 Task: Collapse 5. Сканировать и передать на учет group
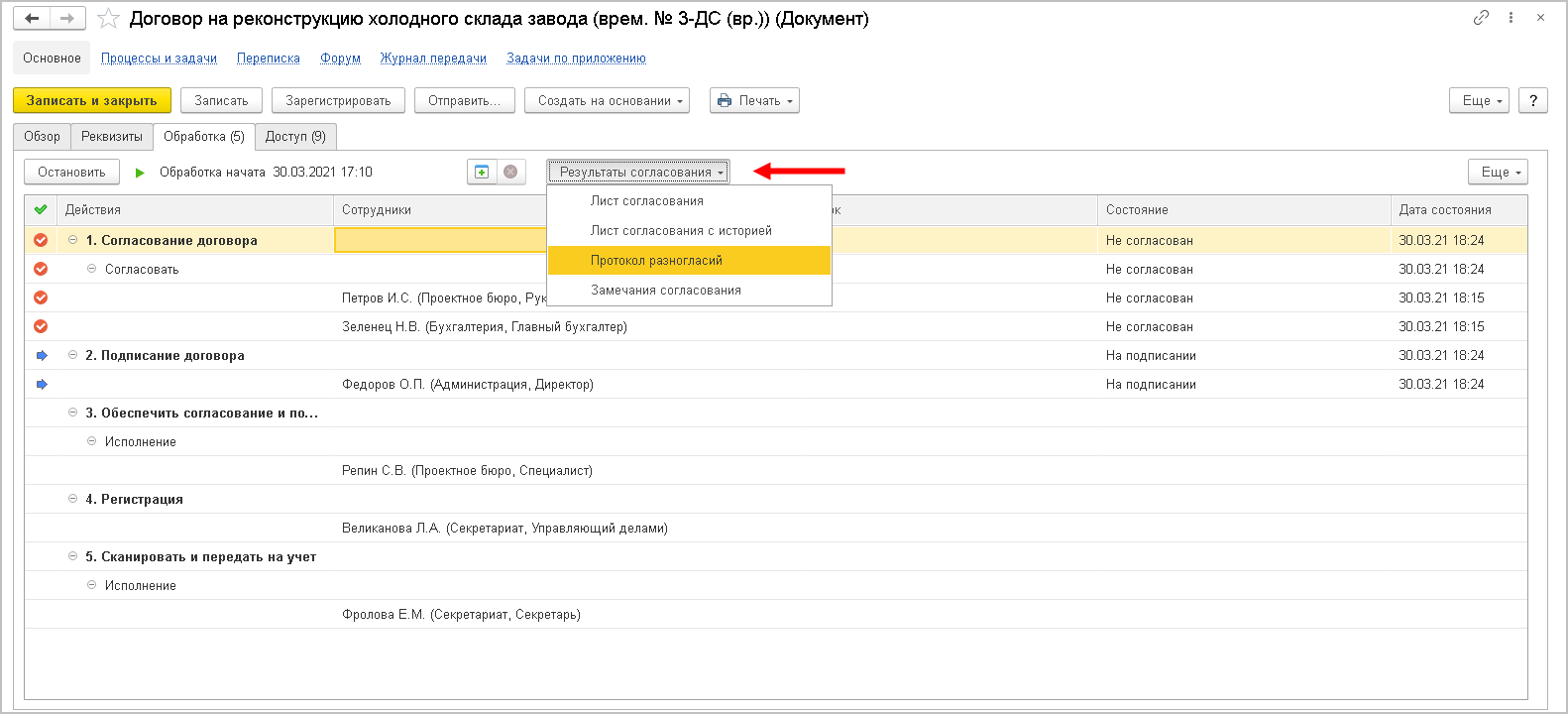[72, 556]
